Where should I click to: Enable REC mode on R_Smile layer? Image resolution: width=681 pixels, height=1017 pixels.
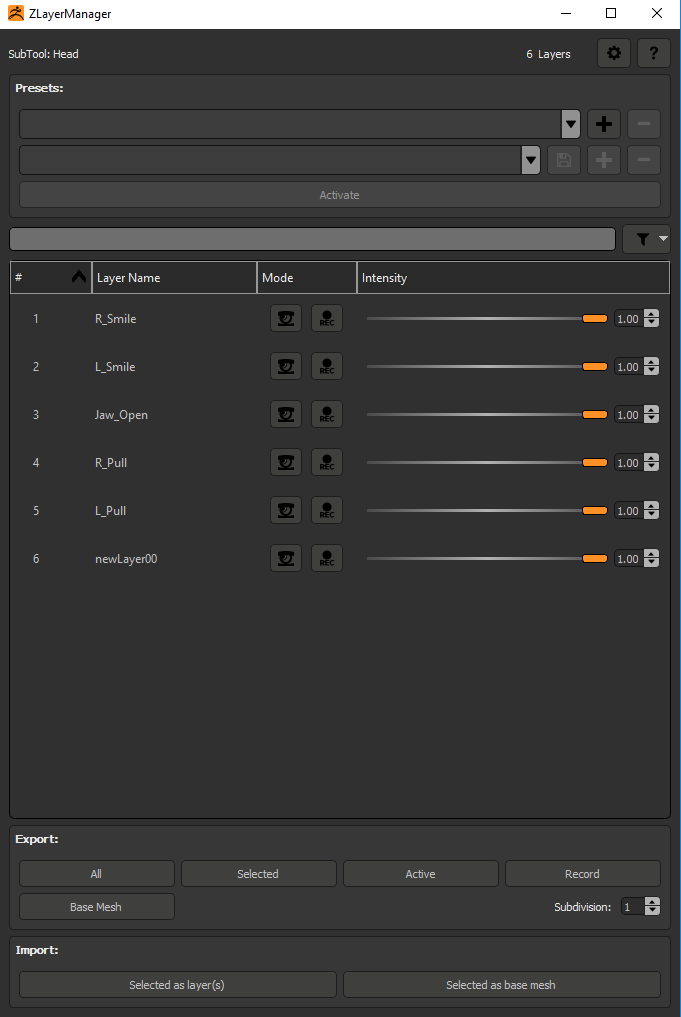point(327,318)
